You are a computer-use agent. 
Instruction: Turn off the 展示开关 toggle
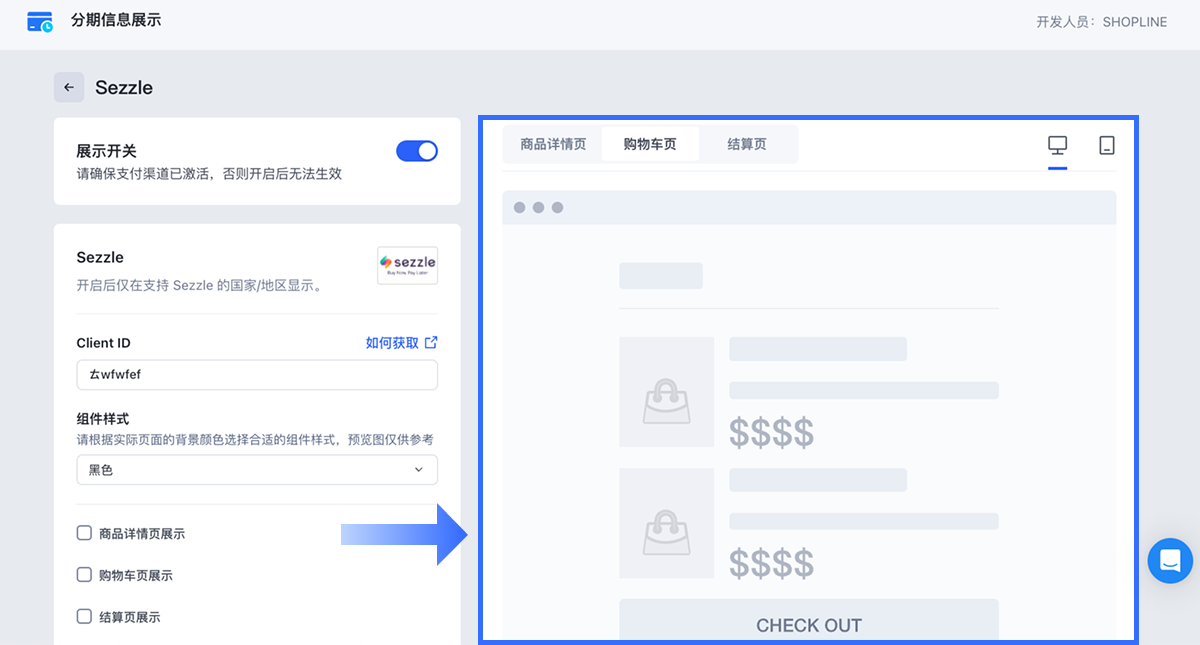pos(417,151)
